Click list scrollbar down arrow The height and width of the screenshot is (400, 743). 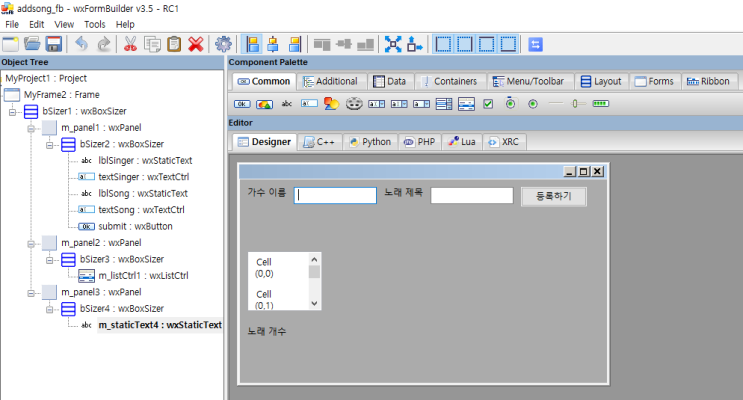coord(314,303)
